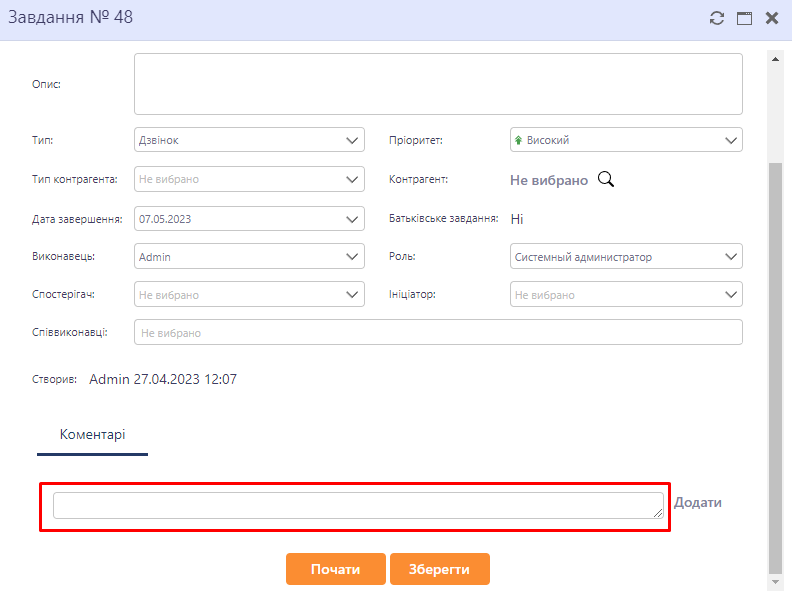Switch to the Коментарі tab
The width and height of the screenshot is (792, 591).
(x=92, y=435)
